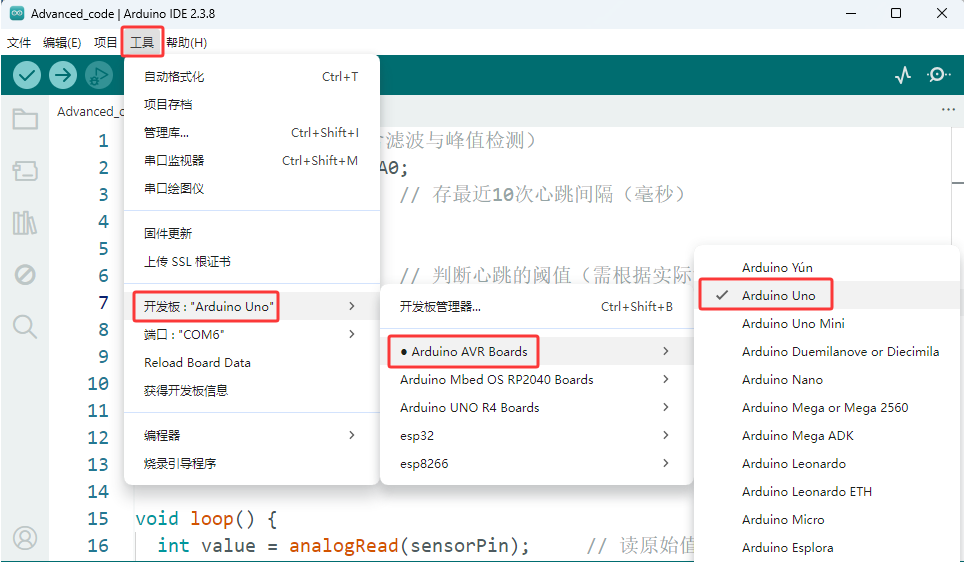This screenshot has height=564, width=966.
Task: Open the Serial Plotter icon in toolbar
Action: pos(903,75)
